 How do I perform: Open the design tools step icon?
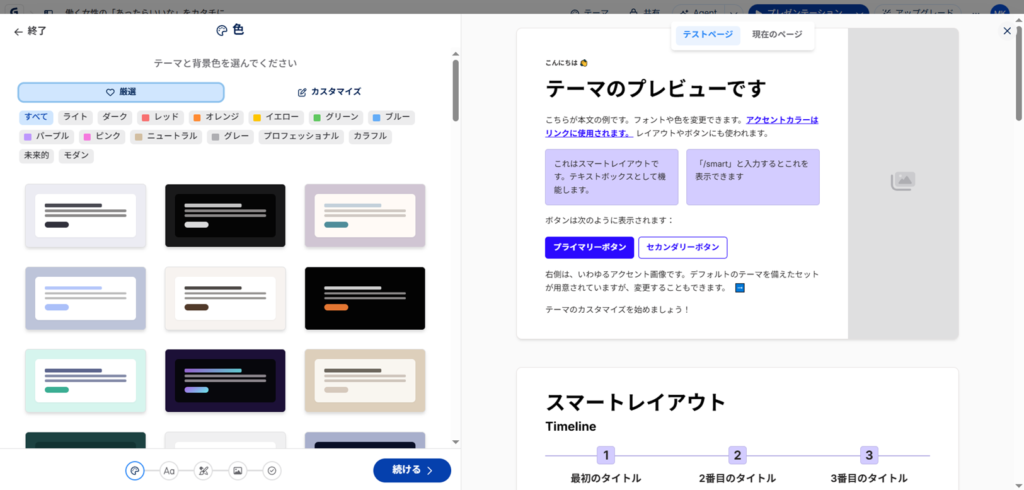203,470
